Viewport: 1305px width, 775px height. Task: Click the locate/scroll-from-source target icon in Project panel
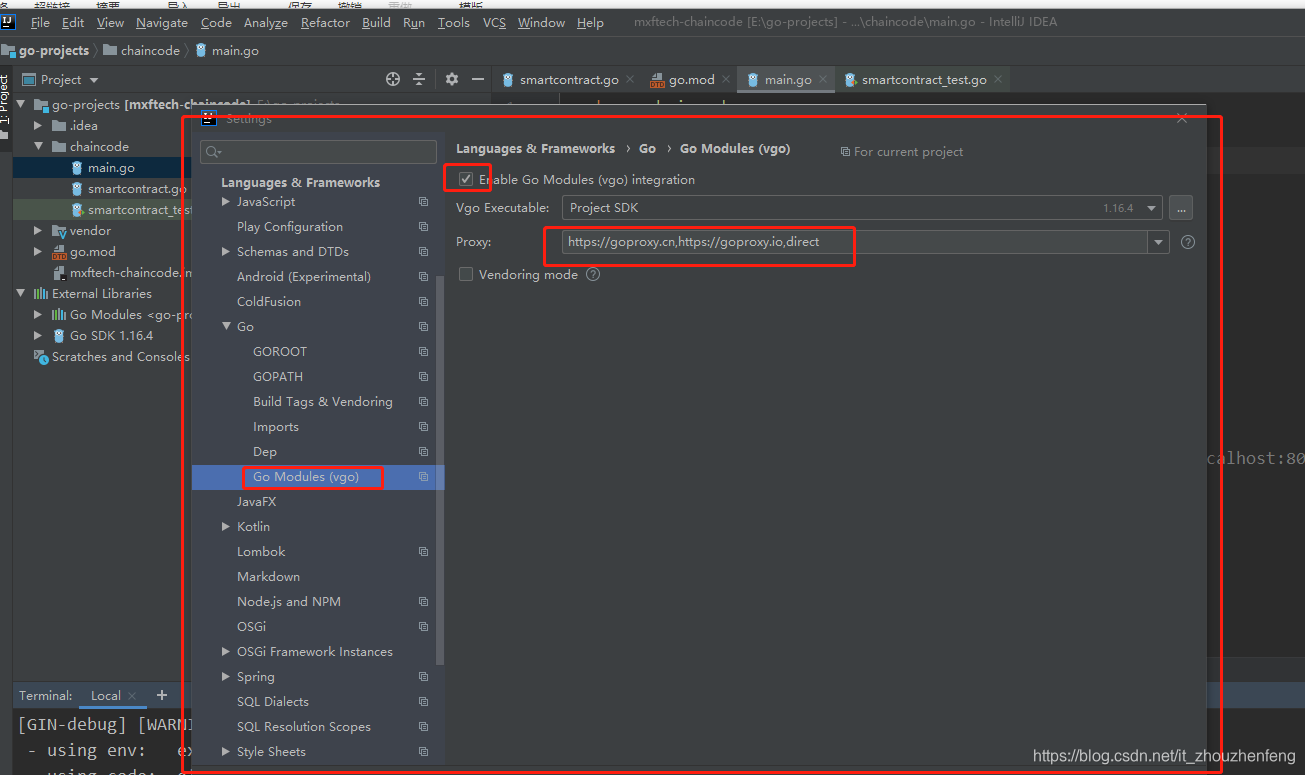pyautogui.click(x=393, y=79)
